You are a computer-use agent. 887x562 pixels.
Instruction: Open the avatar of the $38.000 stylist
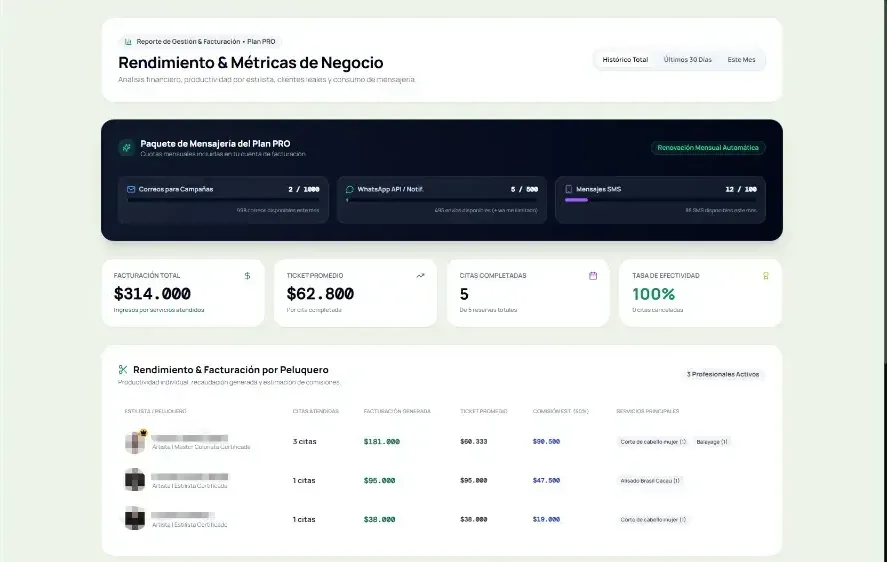[x=135, y=518]
